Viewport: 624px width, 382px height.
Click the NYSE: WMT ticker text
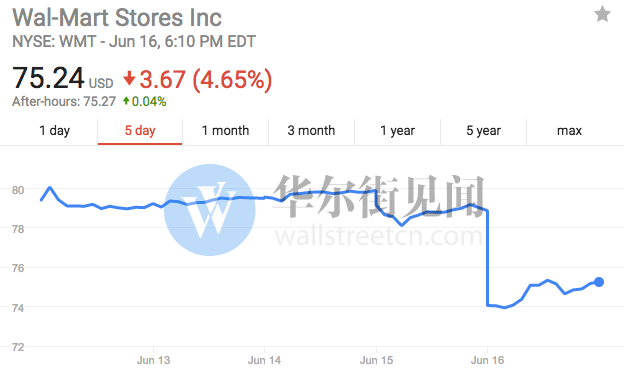[54, 41]
